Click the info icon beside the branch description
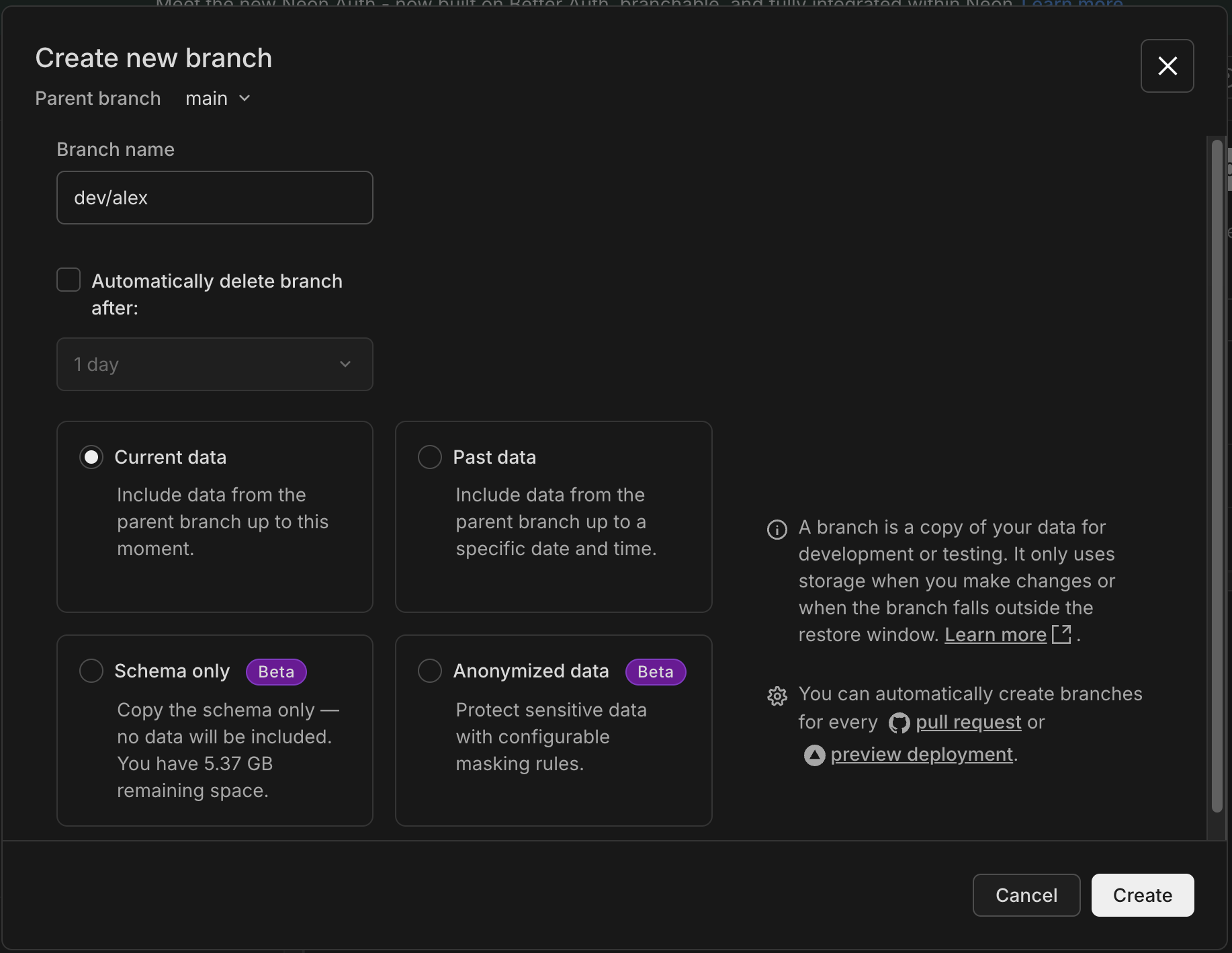This screenshot has width=1232, height=953. [777, 529]
